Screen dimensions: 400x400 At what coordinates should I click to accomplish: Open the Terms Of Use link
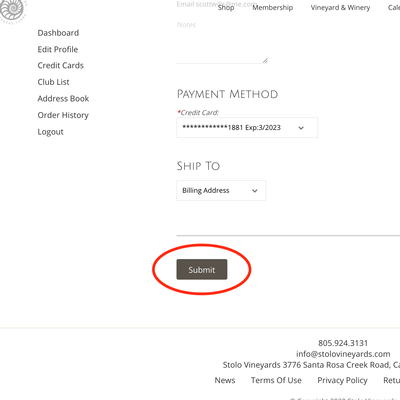point(276,380)
